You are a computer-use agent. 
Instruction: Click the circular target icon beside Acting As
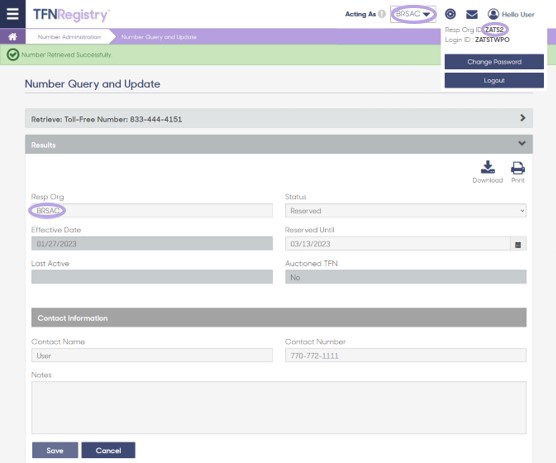click(450, 14)
